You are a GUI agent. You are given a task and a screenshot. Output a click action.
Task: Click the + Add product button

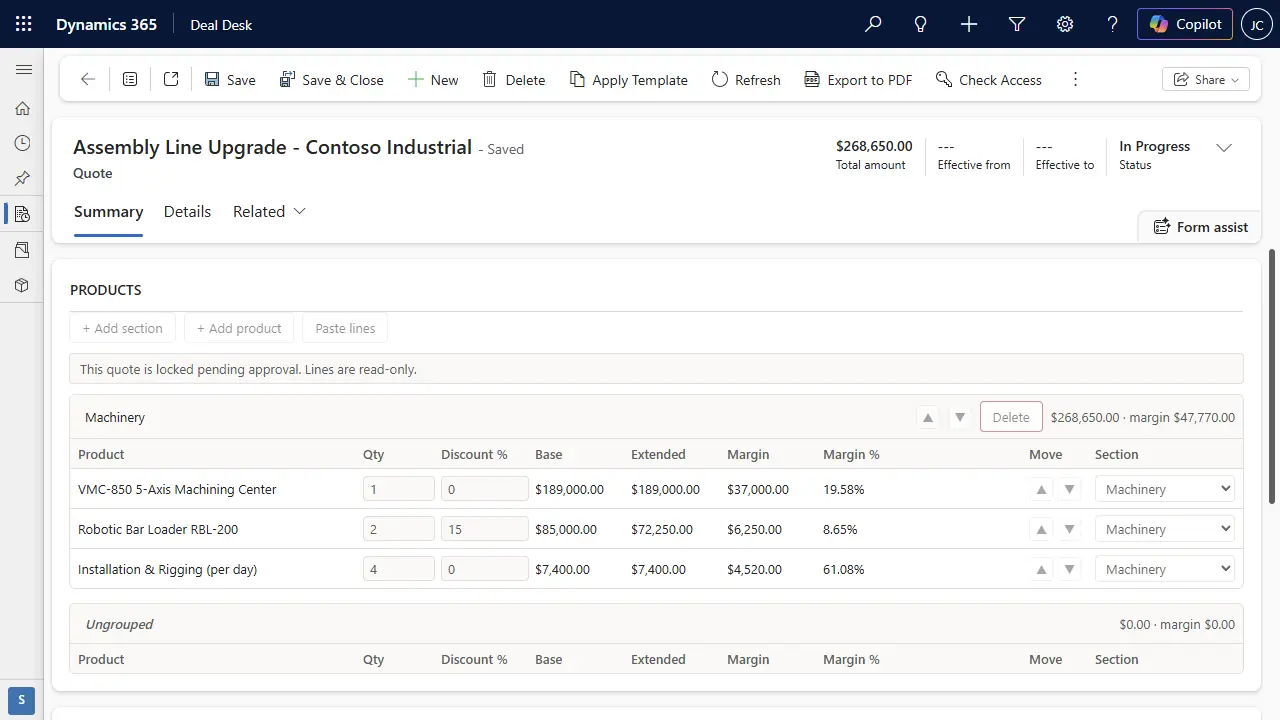239,328
